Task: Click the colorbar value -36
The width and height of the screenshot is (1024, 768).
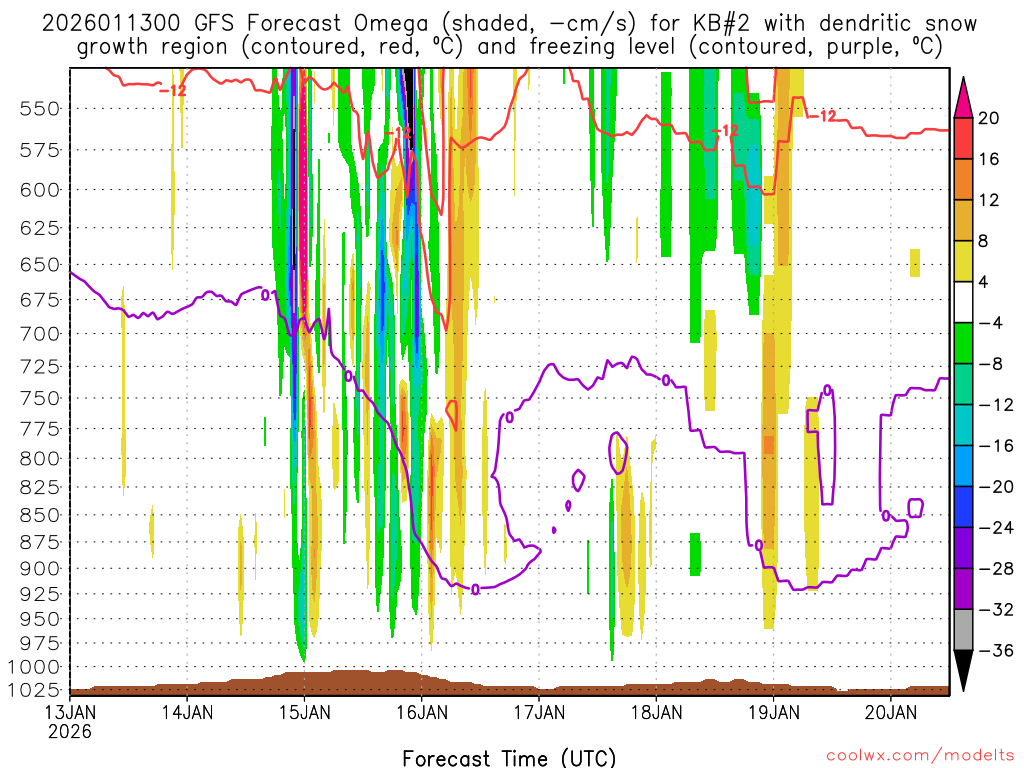Action: point(996,650)
